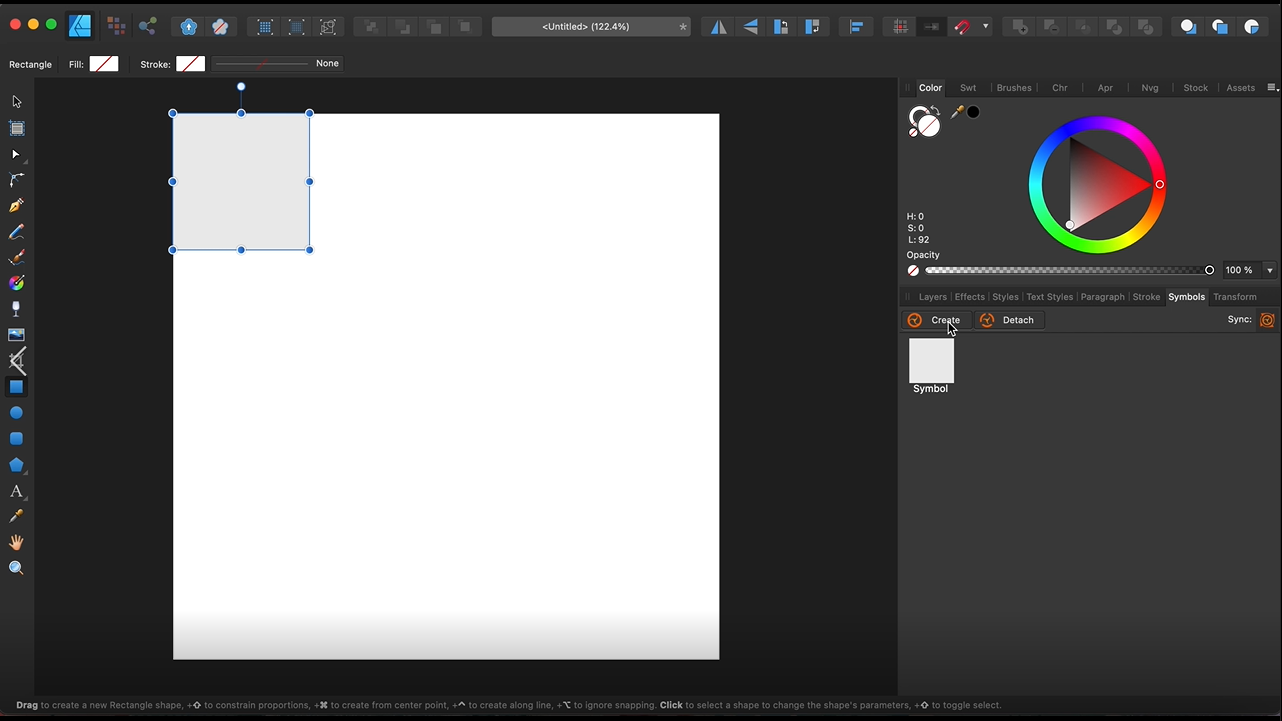The width and height of the screenshot is (1282, 721).
Task: Switch to Export persona
Action: [x=148, y=26]
